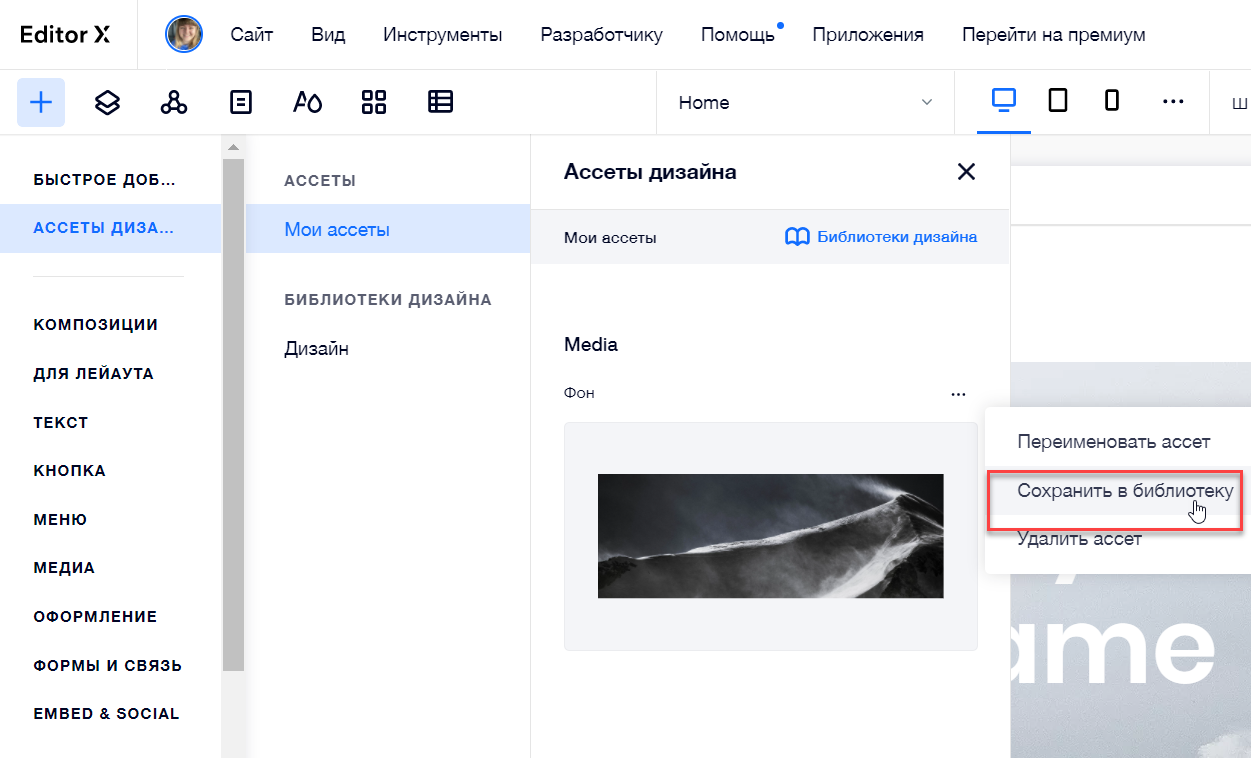Open the Инструменты menu

(443, 35)
